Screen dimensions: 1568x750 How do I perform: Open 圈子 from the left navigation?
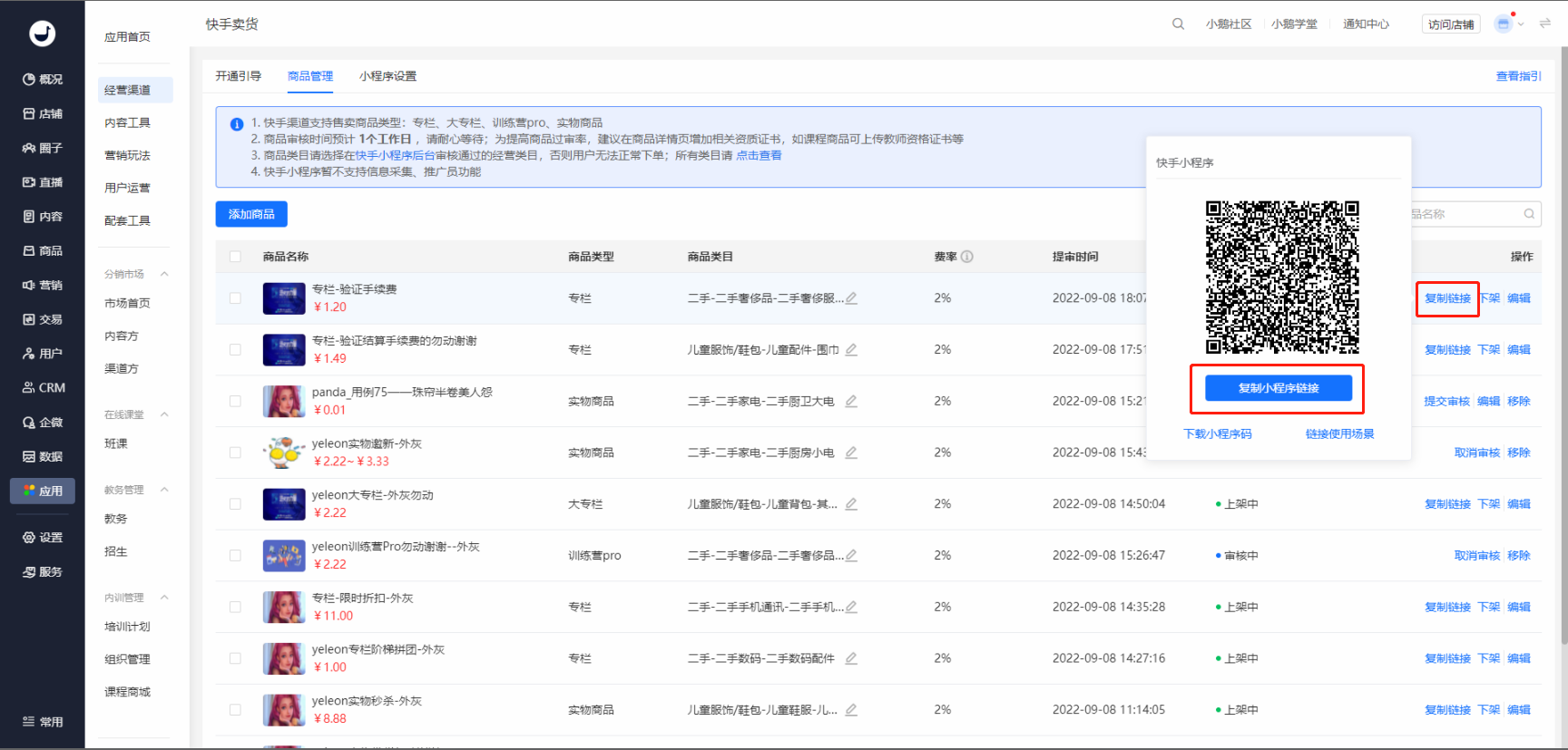click(43, 148)
